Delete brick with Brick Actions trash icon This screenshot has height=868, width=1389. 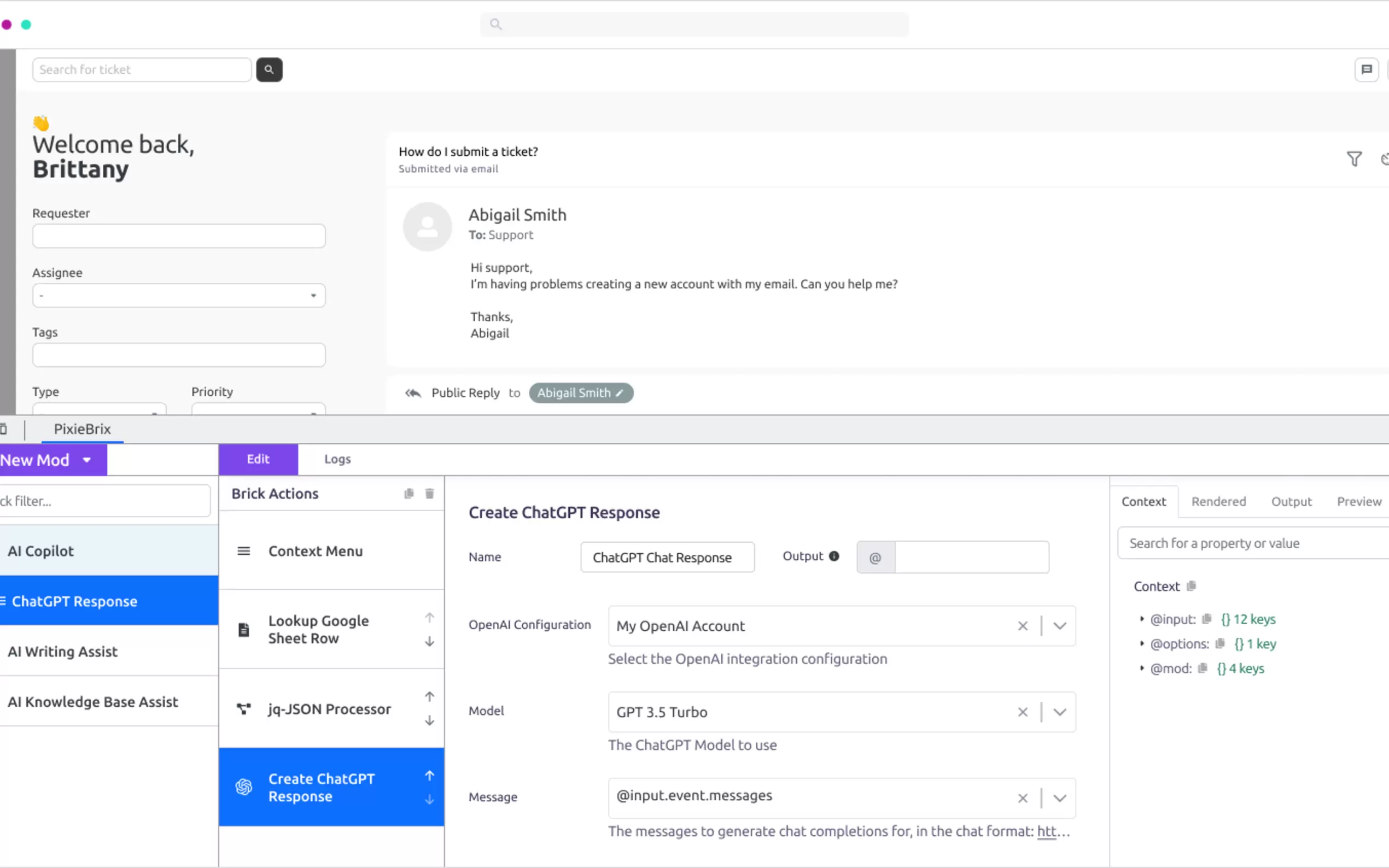pyautogui.click(x=429, y=494)
